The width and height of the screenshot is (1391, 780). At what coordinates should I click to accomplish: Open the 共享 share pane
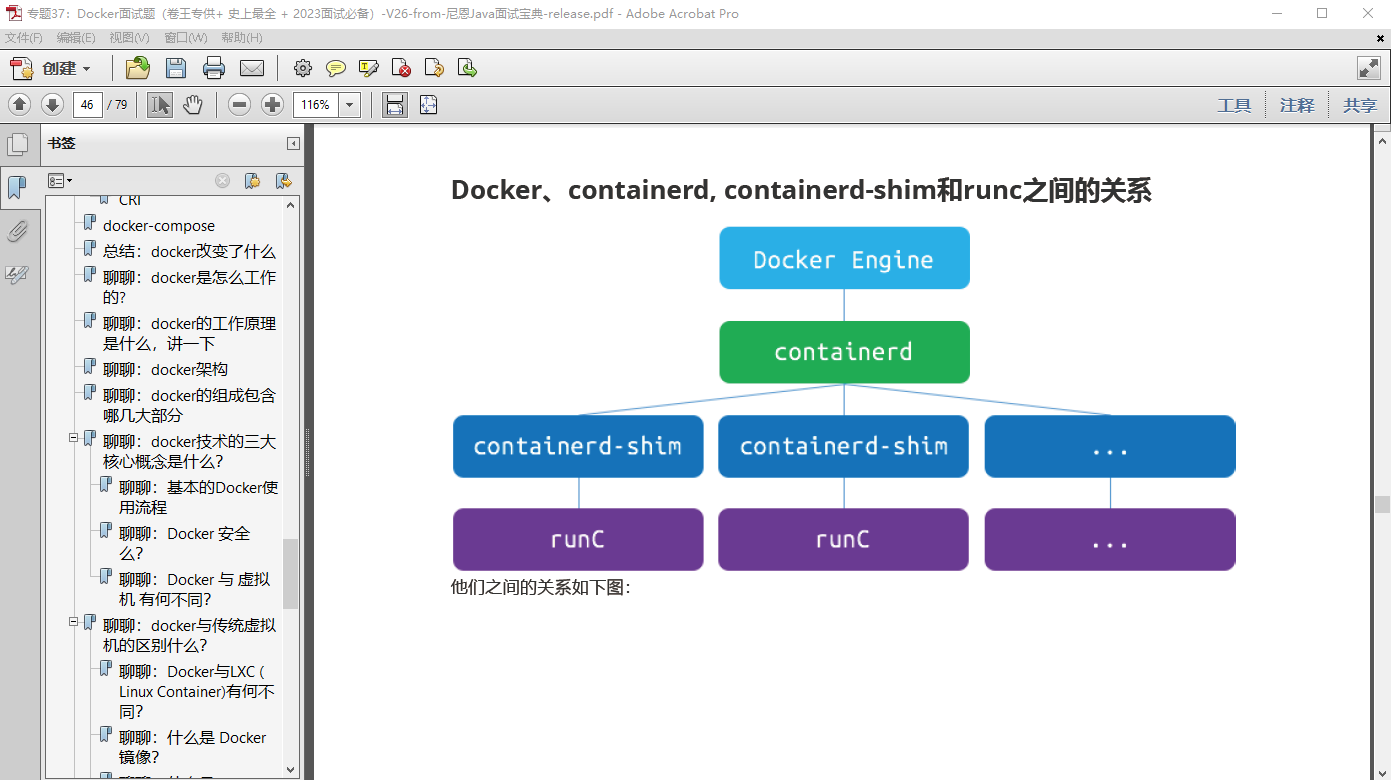1360,105
